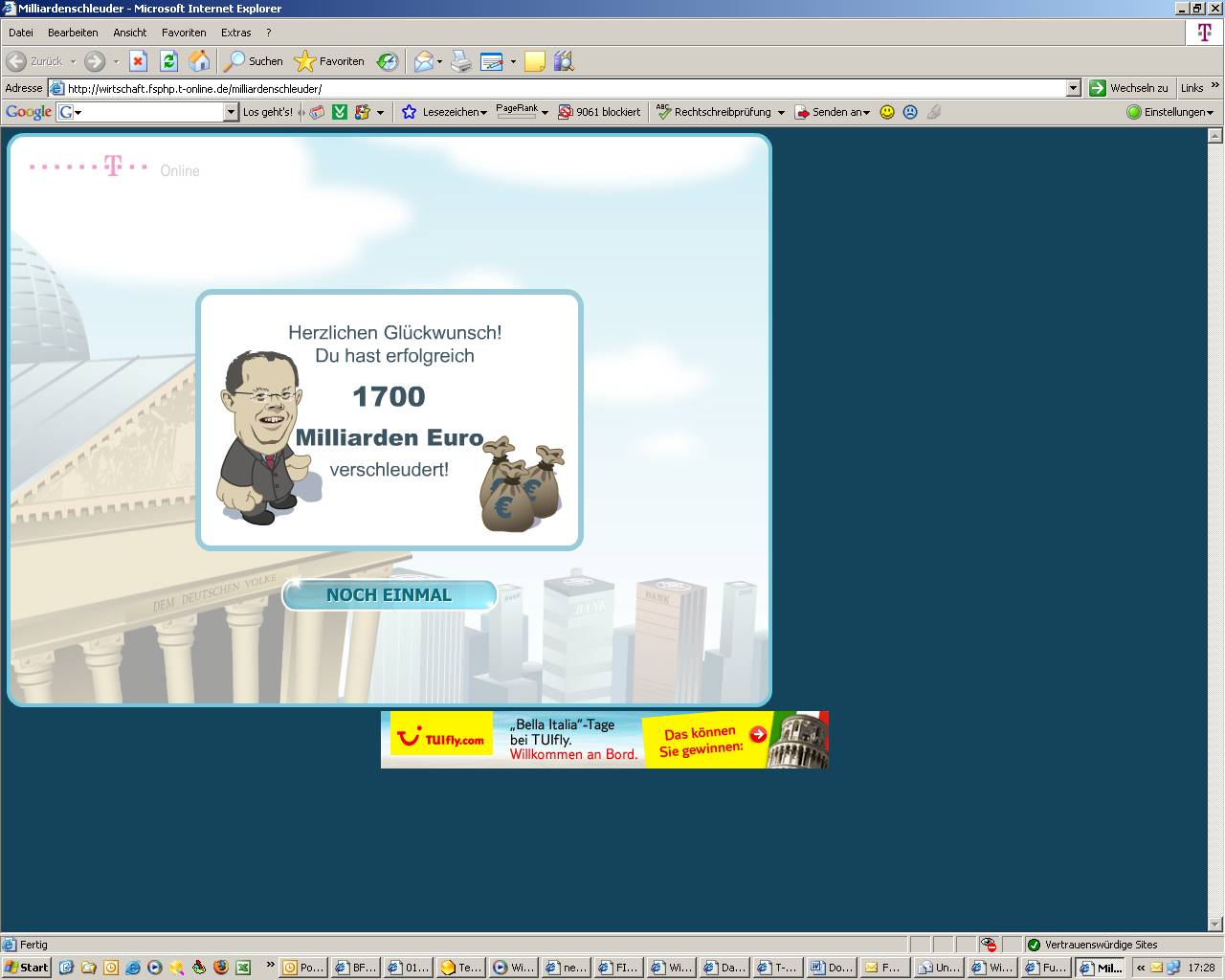The height and width of the screenshot is (980, 1225).
Task: Stop page loading with the red X icon
Action: (x=138, y=61)
